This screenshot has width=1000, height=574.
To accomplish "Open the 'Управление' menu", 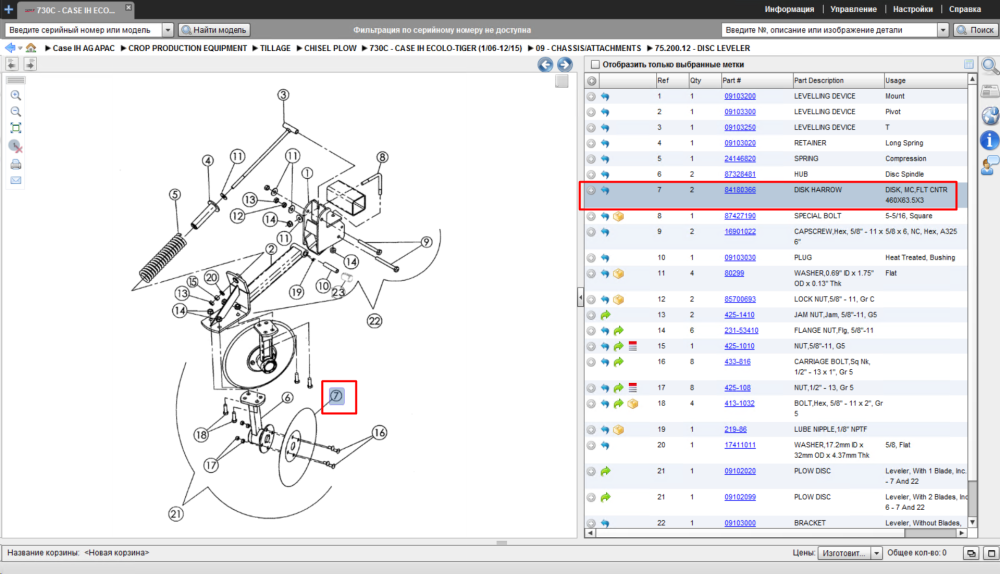I will 853,9.
